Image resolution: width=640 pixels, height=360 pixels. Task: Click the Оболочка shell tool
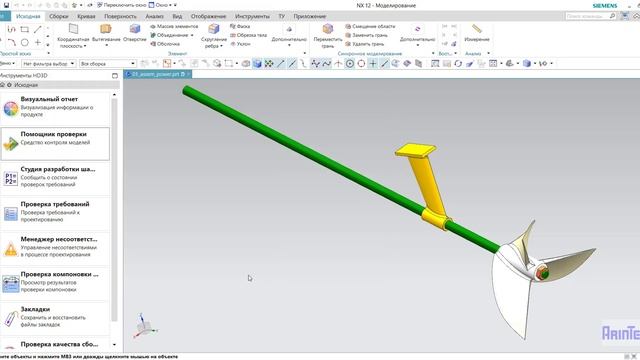pos(165,44)
